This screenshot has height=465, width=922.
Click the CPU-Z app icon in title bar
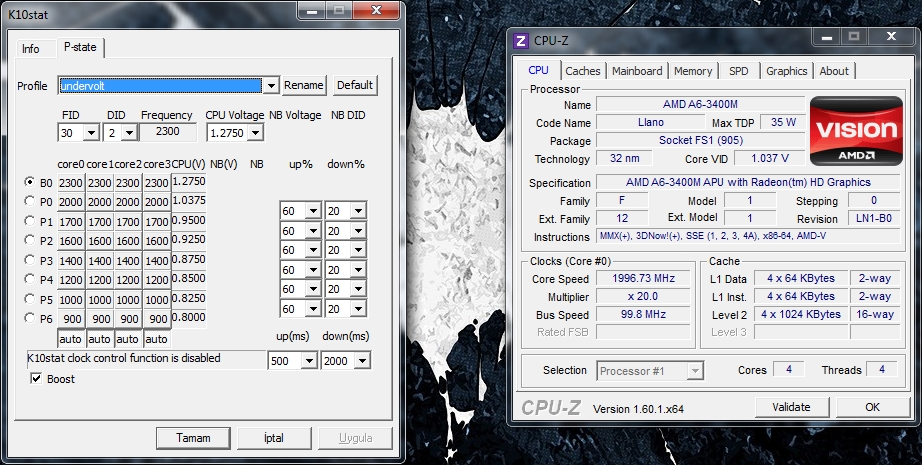(520, 41)
